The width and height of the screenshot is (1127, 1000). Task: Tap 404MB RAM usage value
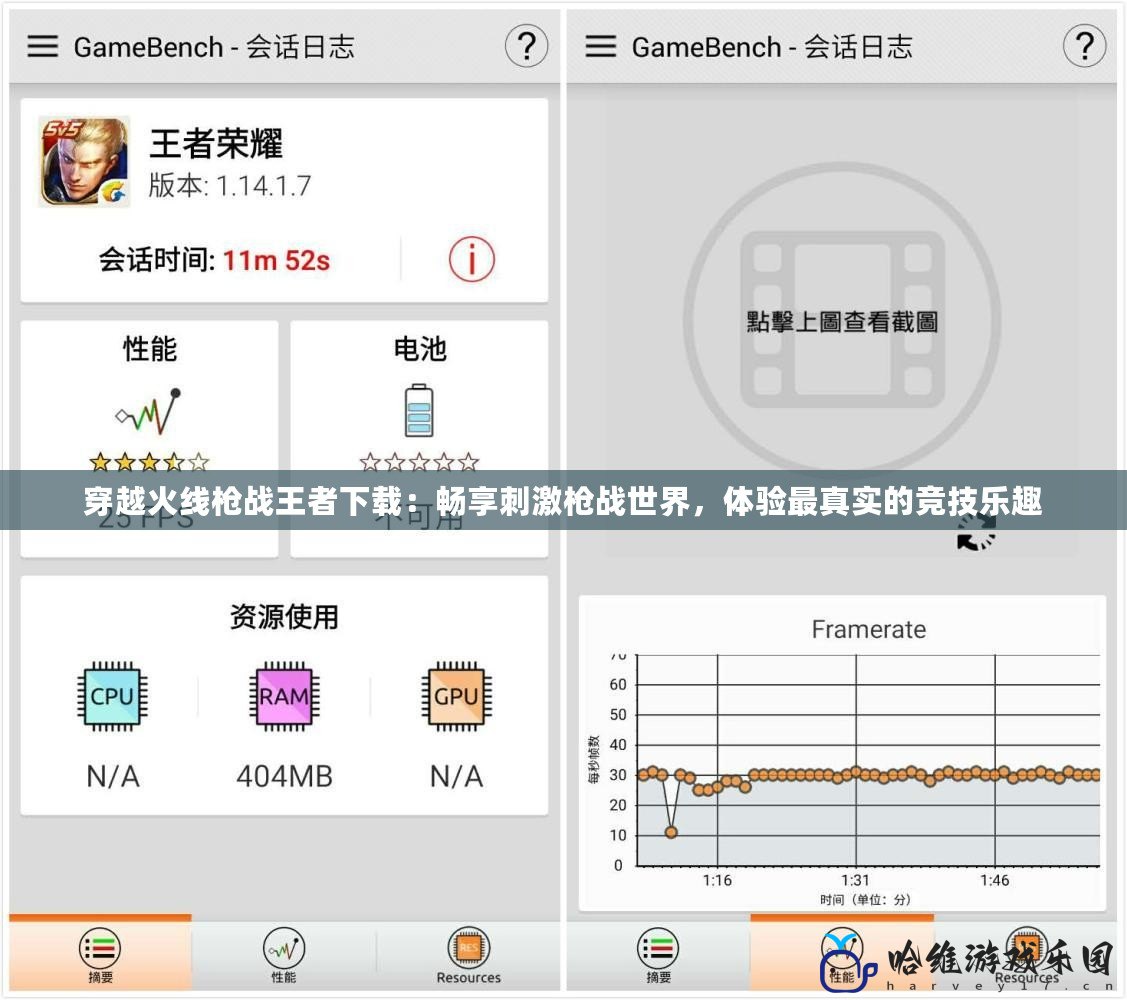click(284, 776)
